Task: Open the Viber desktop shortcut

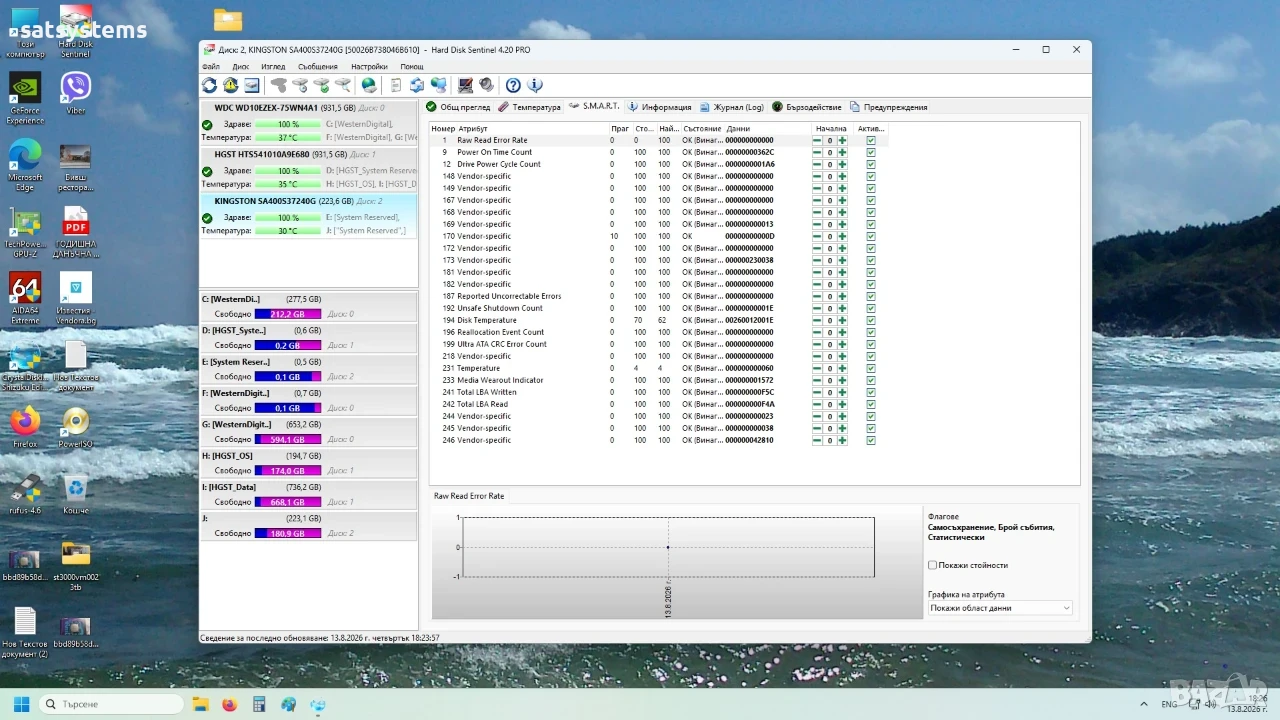Action: pos(75,93)
